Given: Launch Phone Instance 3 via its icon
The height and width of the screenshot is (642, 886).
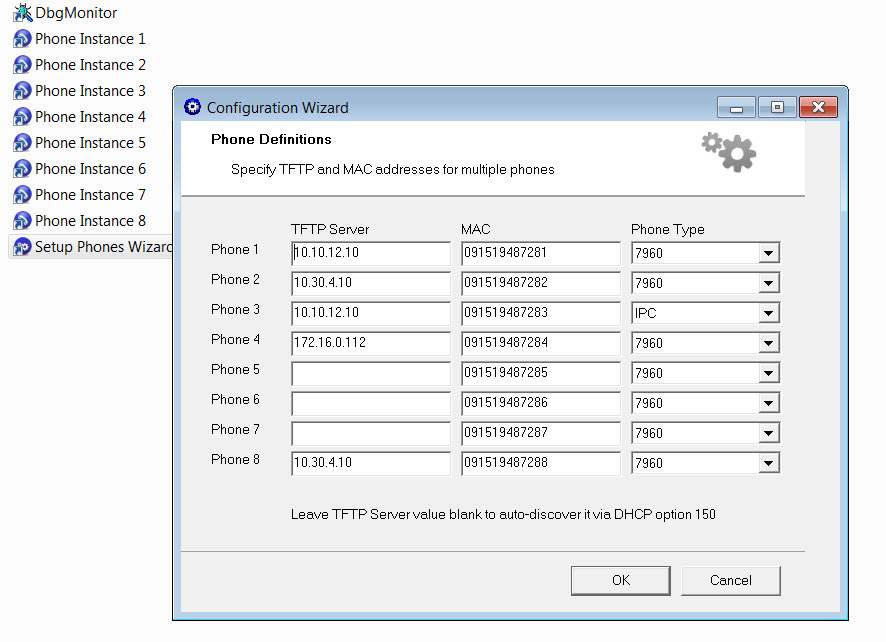Looking at the screenshot, I should pos(22,91).
